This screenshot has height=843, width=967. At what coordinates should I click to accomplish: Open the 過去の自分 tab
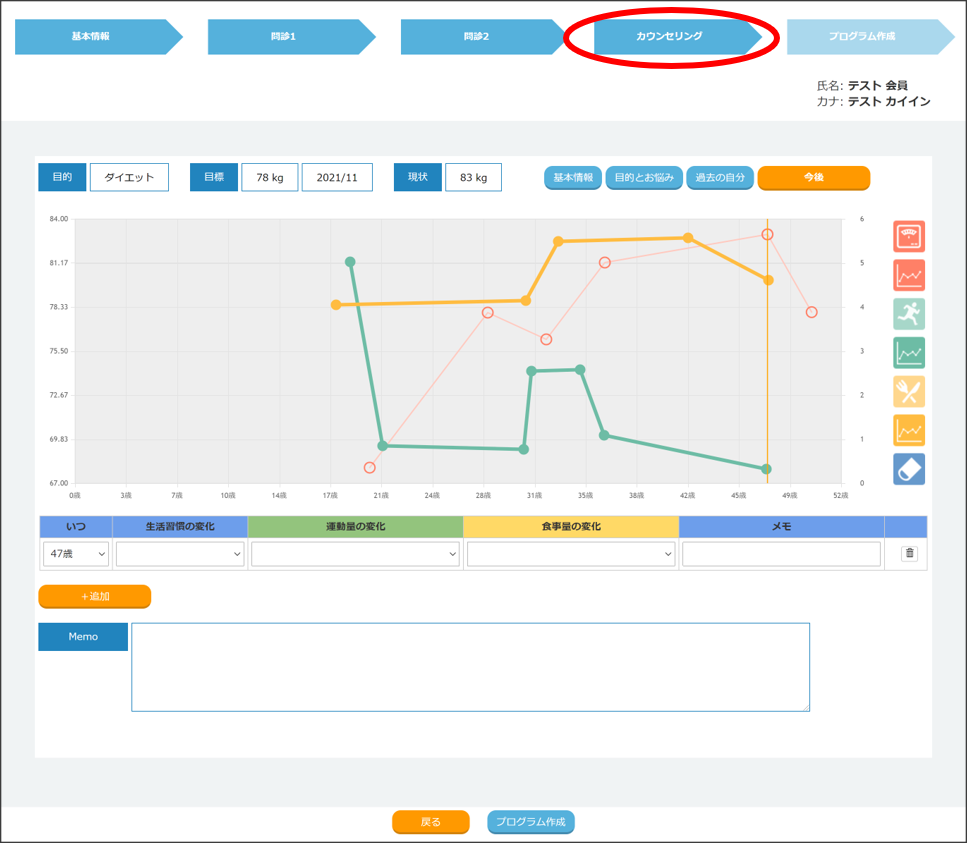tap(720, 178)
